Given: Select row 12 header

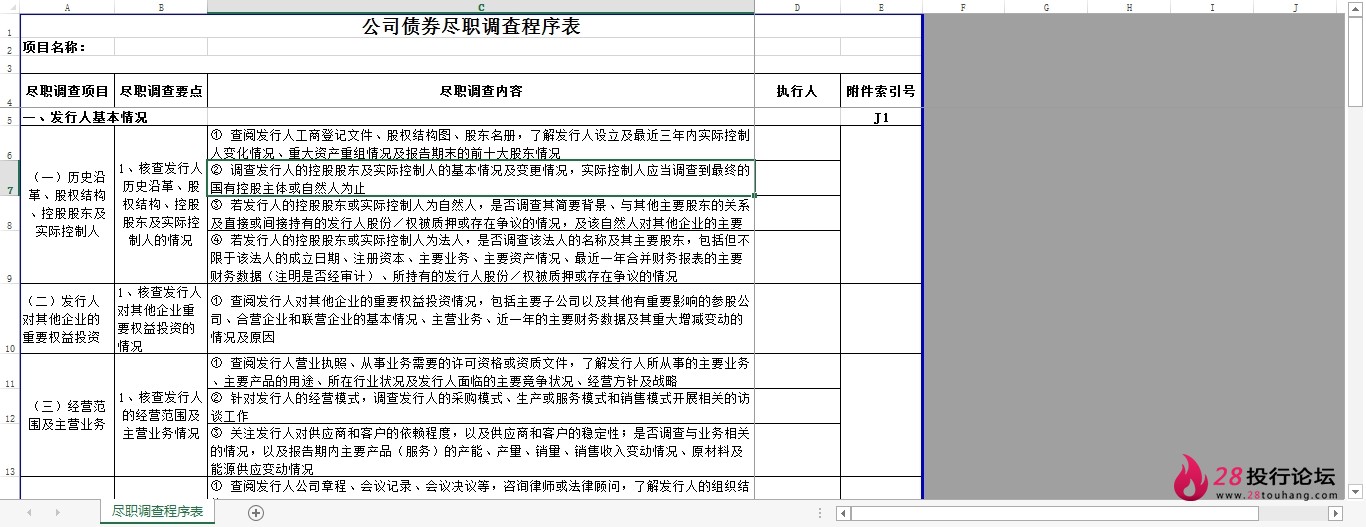Looking at the screenshot, I should click(10, 405).
